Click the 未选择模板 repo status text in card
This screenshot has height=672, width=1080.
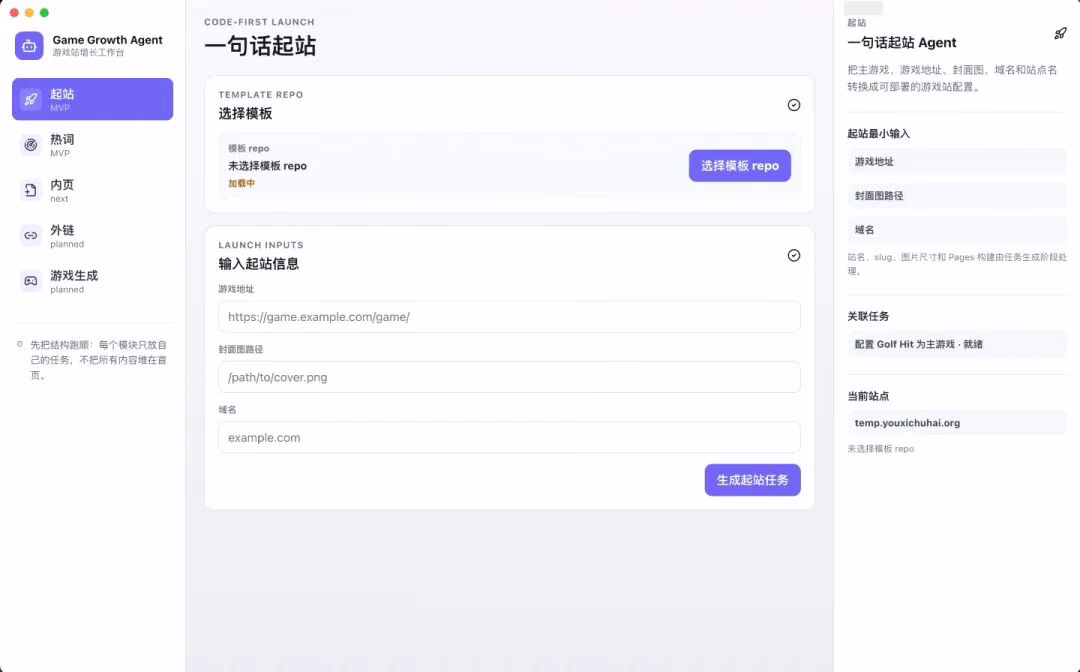pyautogui.click(x=267, y=166)
